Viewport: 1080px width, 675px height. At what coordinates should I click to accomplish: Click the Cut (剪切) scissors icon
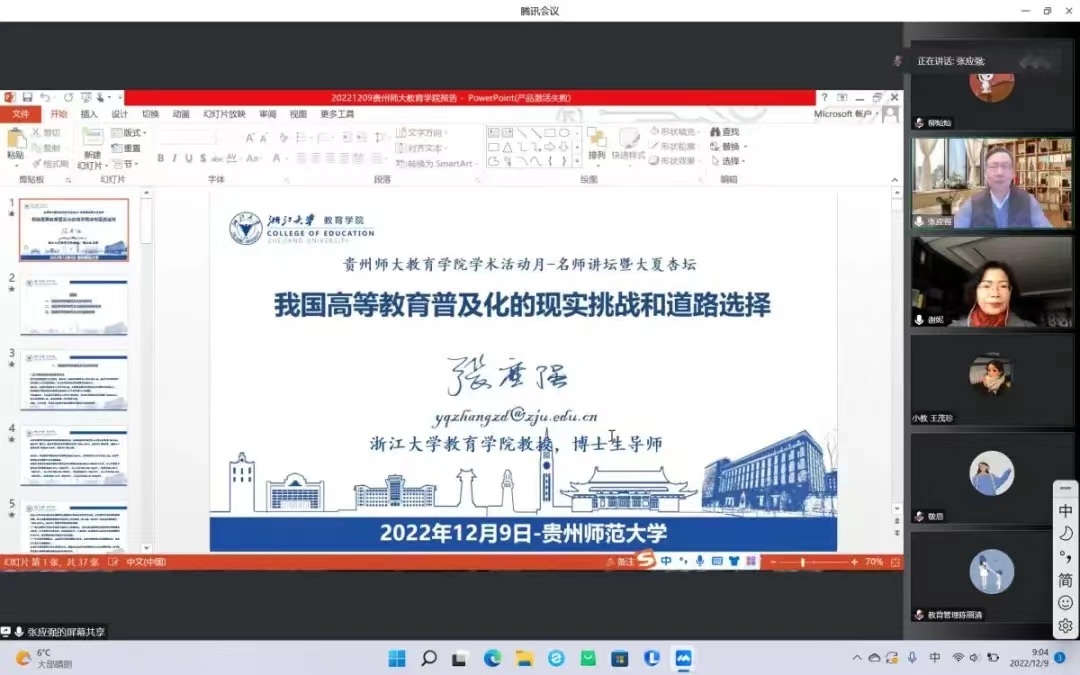point(36,132)
